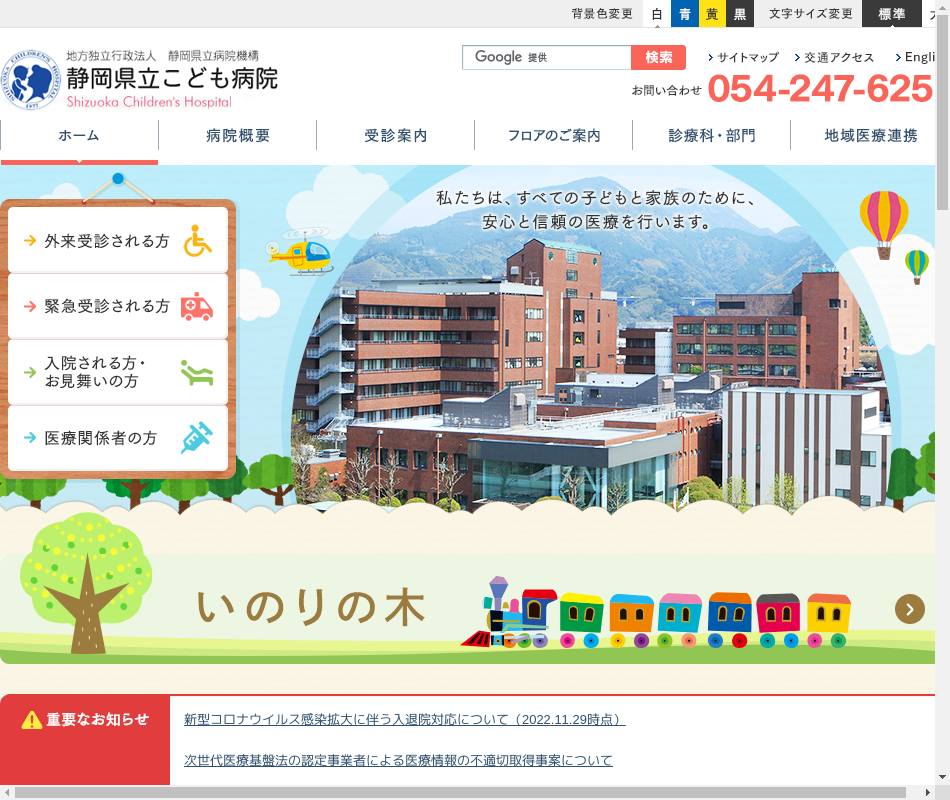The image size is (950, 800).
Task: Click the いのりの木 tree illustration
Action: coord(86,582)
